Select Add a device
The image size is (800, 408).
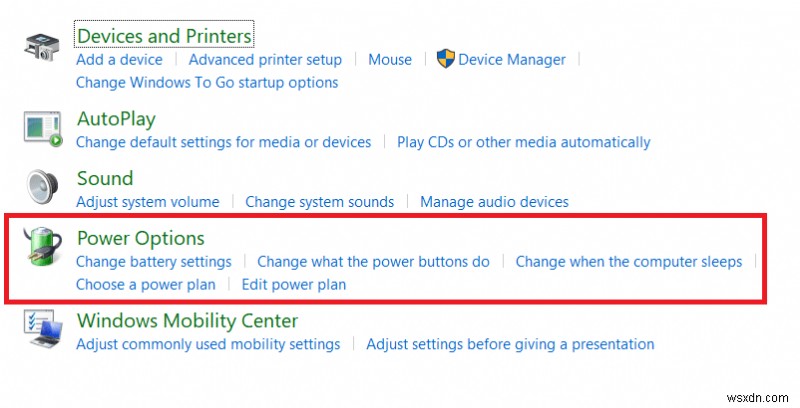[x=119, y=60]
